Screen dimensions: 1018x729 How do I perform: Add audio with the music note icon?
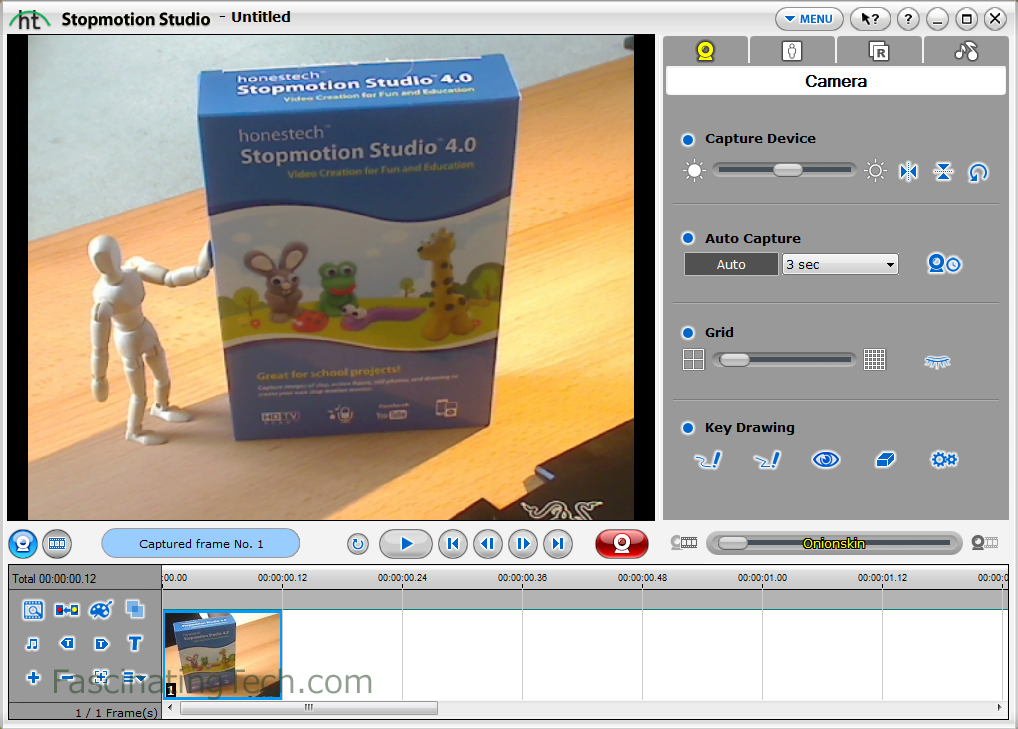(x=32, y=643)
